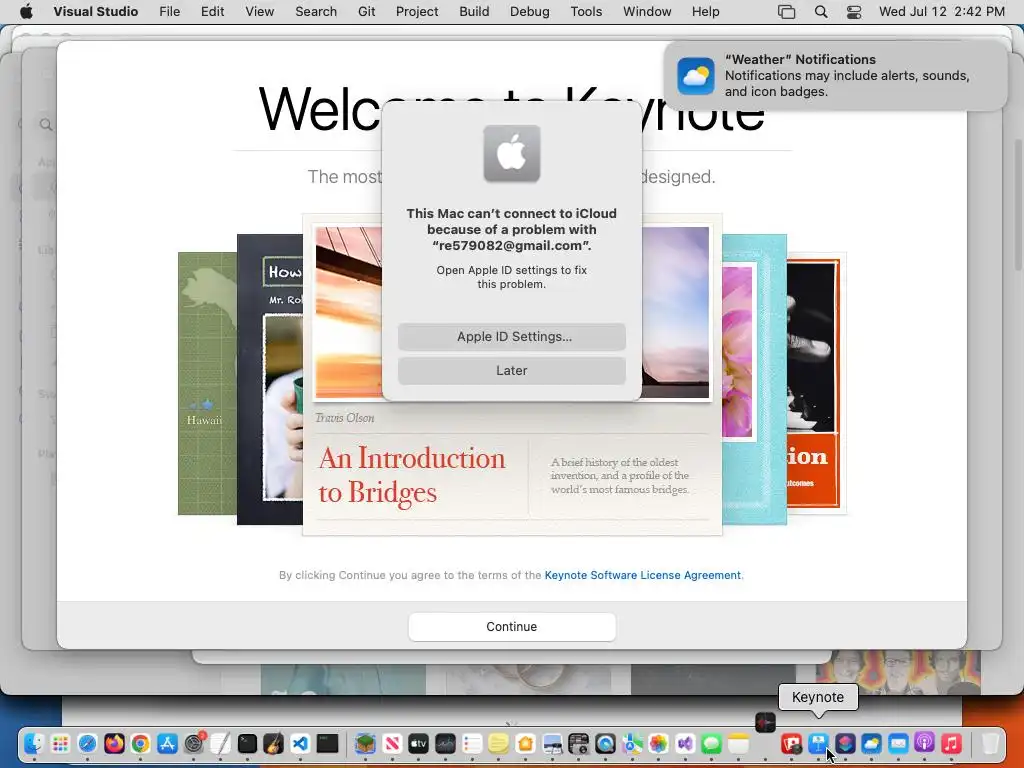Open Podcasts from the Dock
This screenshot has height=768, width=1024.
(925, 743)
